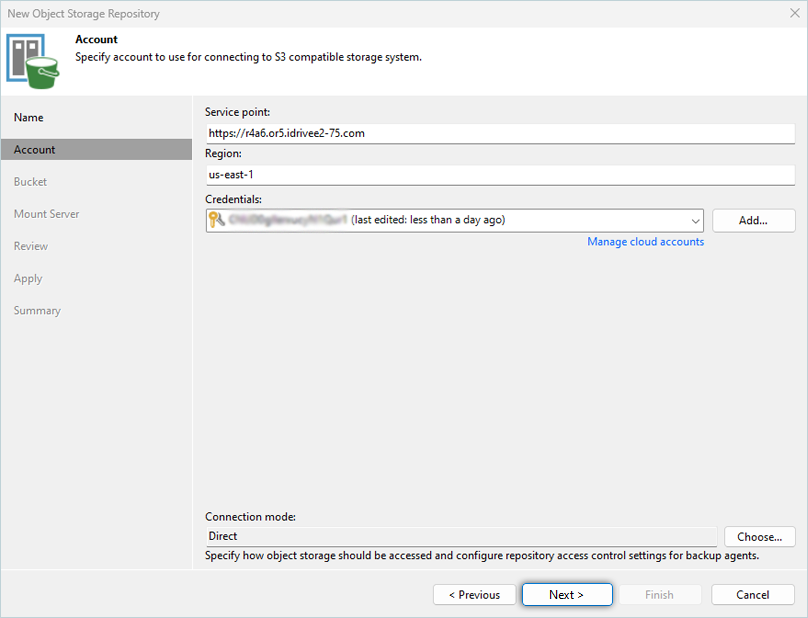808x618 pixels.
Task: Open the Bucket step in sidebar
Action: coord(30,182)
